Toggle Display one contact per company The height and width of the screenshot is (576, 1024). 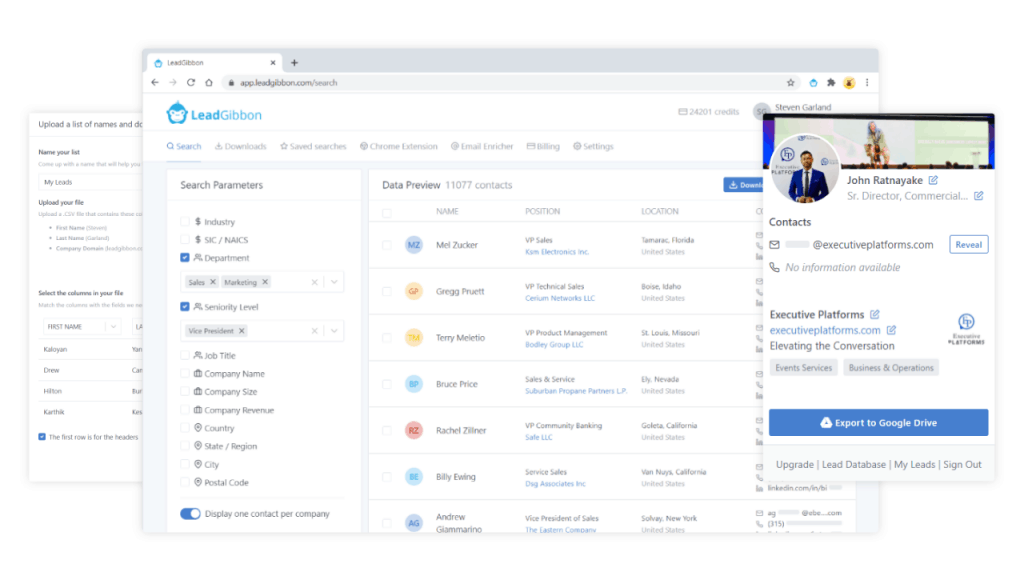pyautogui.click(x=190, y=513)
